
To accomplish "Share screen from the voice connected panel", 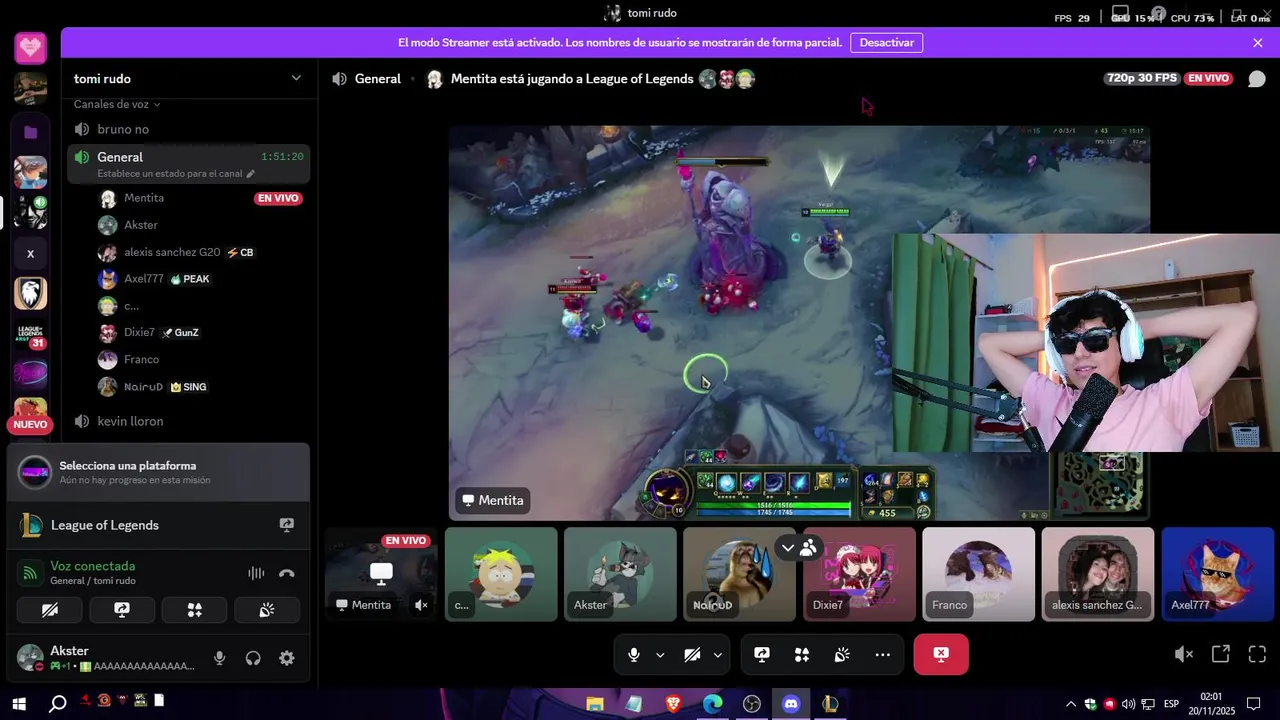I will click(122, 610).
